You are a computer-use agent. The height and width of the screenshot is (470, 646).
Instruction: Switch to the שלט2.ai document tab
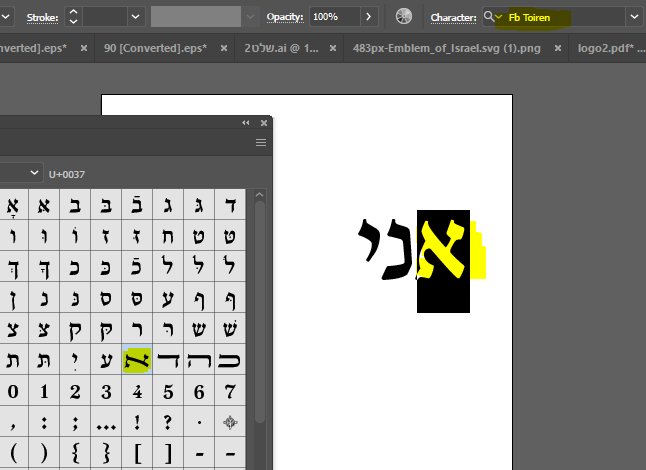[x=281, y=48]
